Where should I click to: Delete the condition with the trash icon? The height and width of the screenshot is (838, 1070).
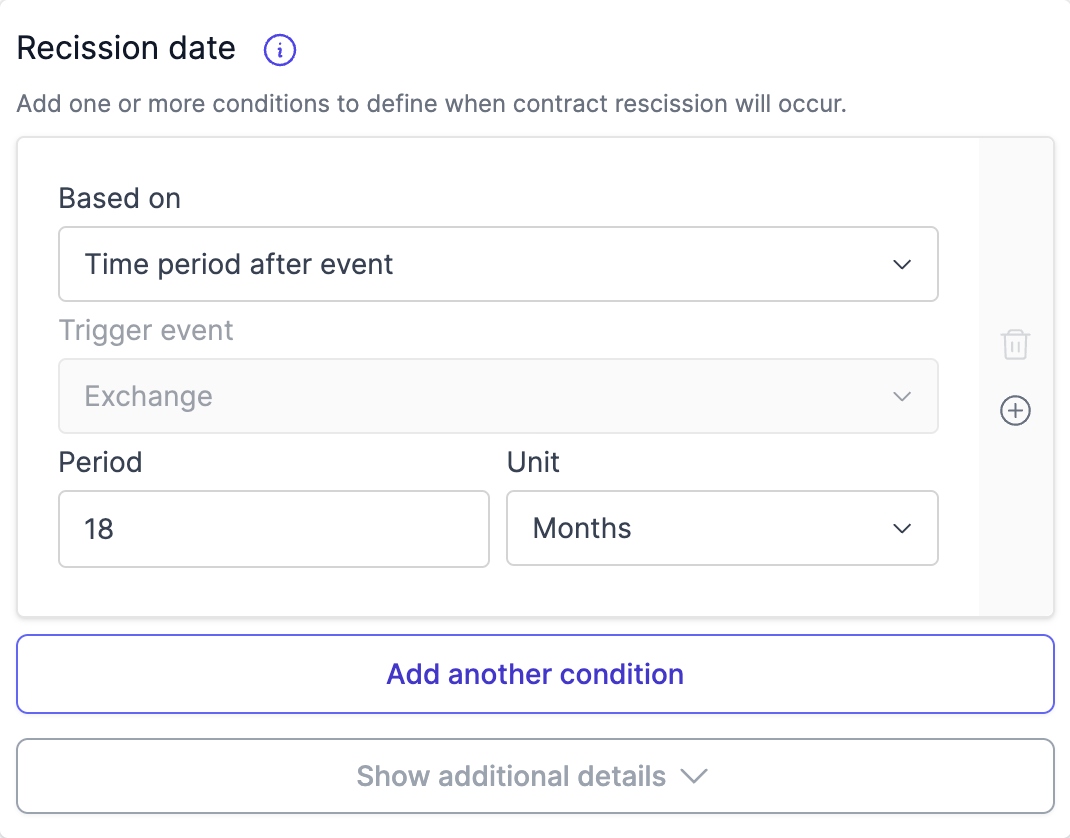pyautogui.click(x=1015, y=345)
